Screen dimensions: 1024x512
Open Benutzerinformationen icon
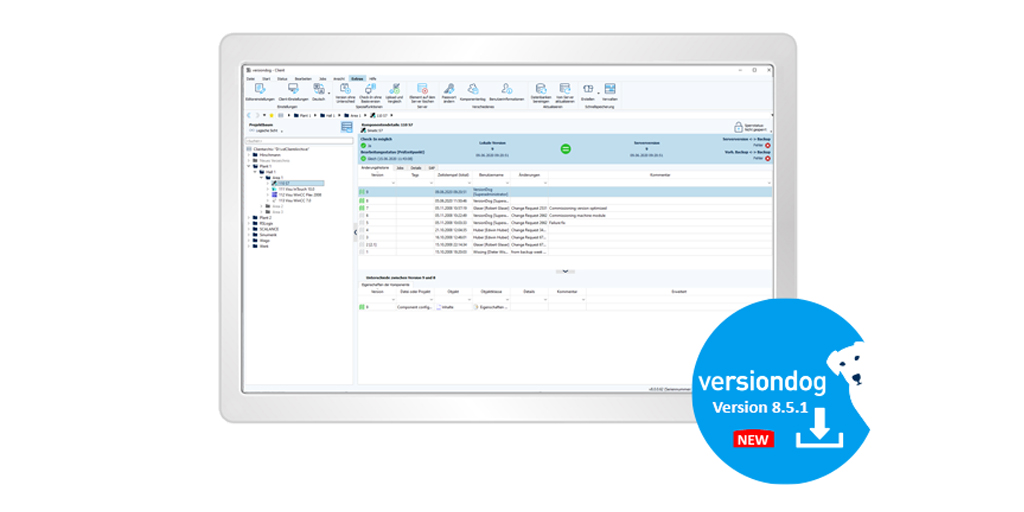[507, 89]
